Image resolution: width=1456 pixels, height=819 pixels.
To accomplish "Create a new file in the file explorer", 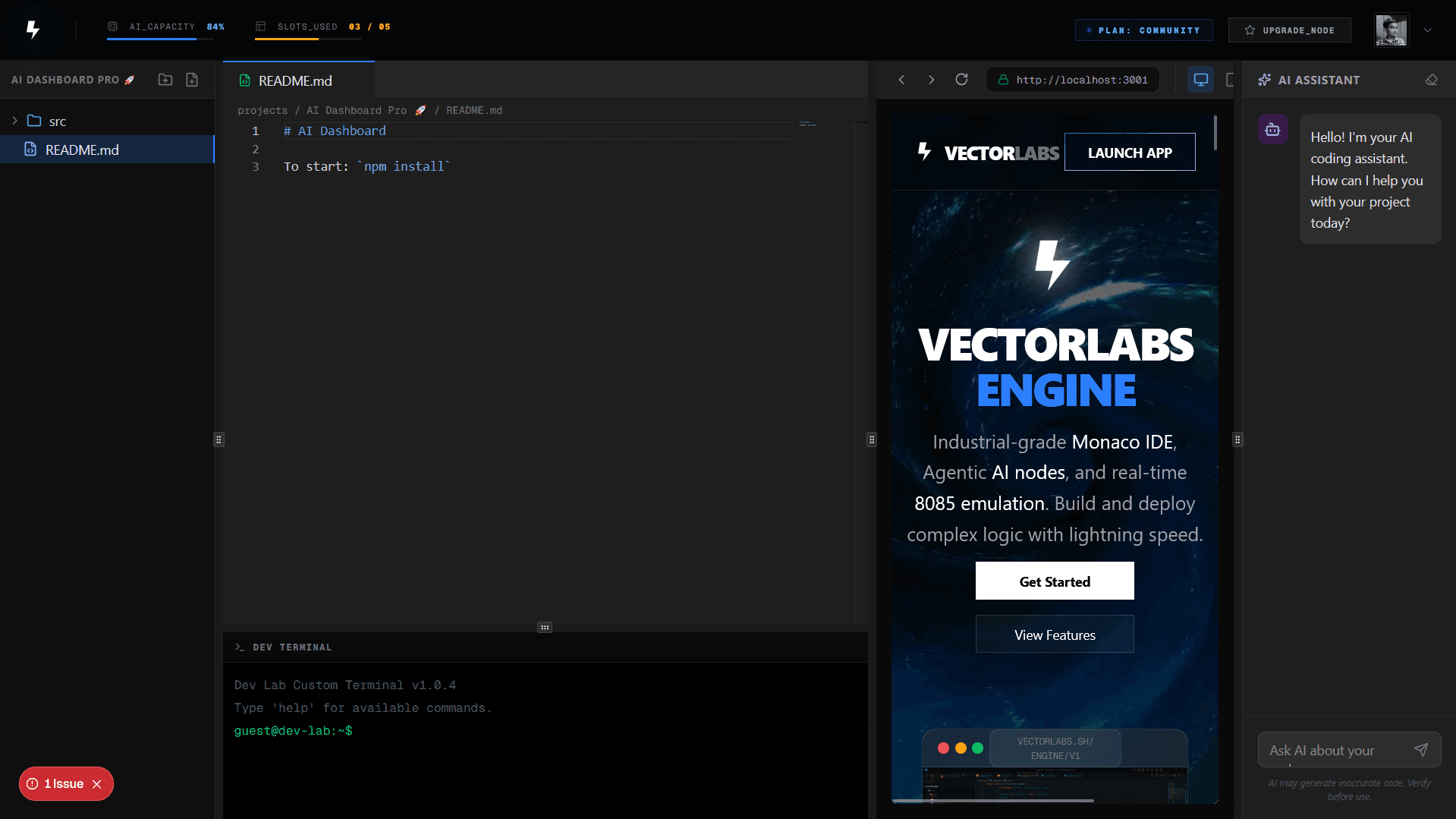I will [191, 79].
